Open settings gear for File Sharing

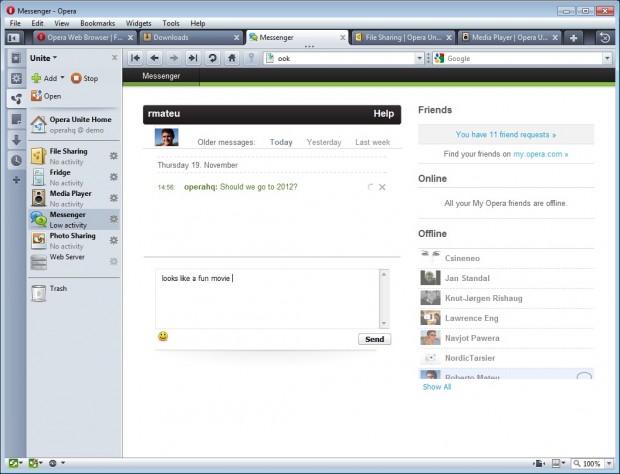113,156
